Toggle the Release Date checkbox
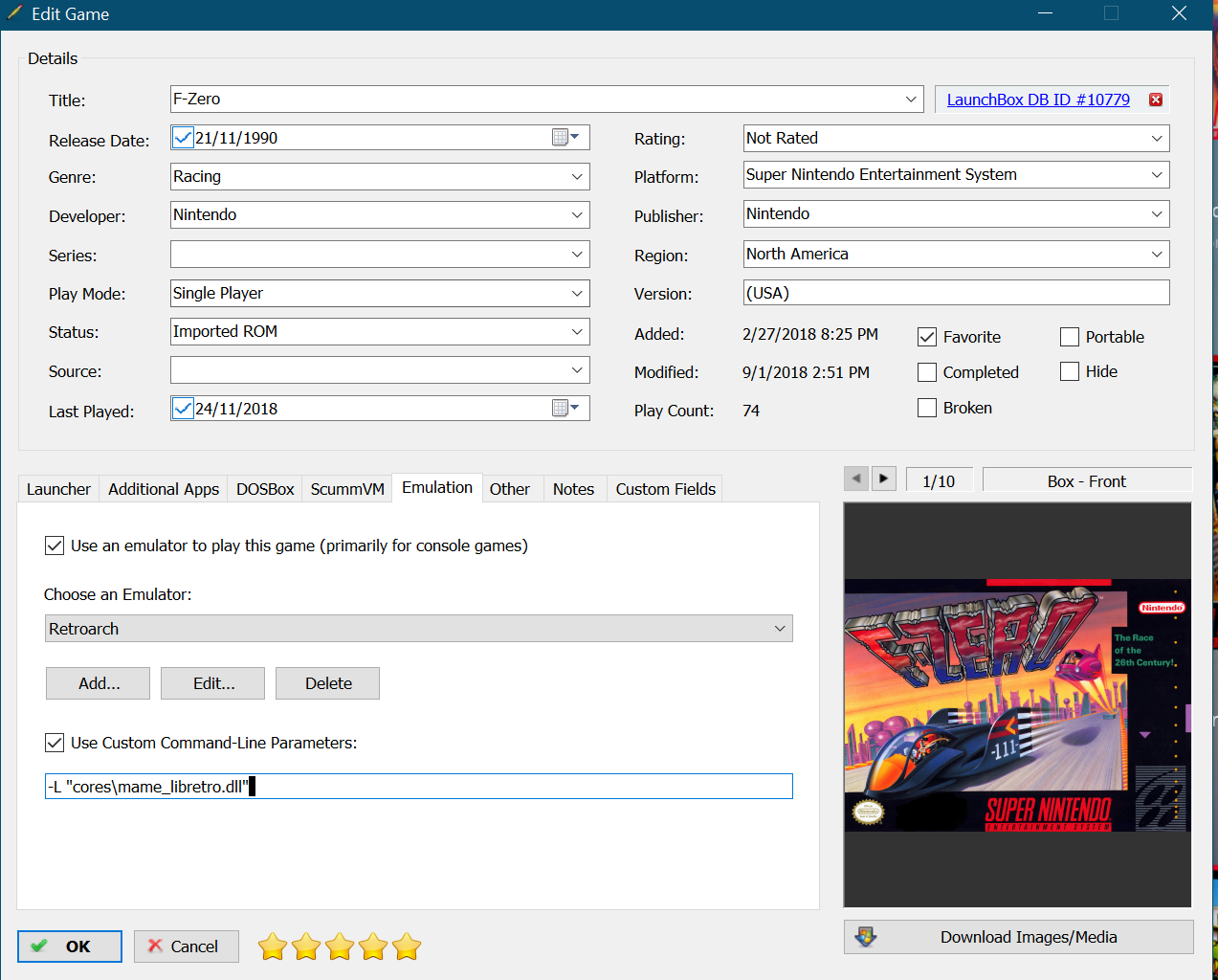 183,138
